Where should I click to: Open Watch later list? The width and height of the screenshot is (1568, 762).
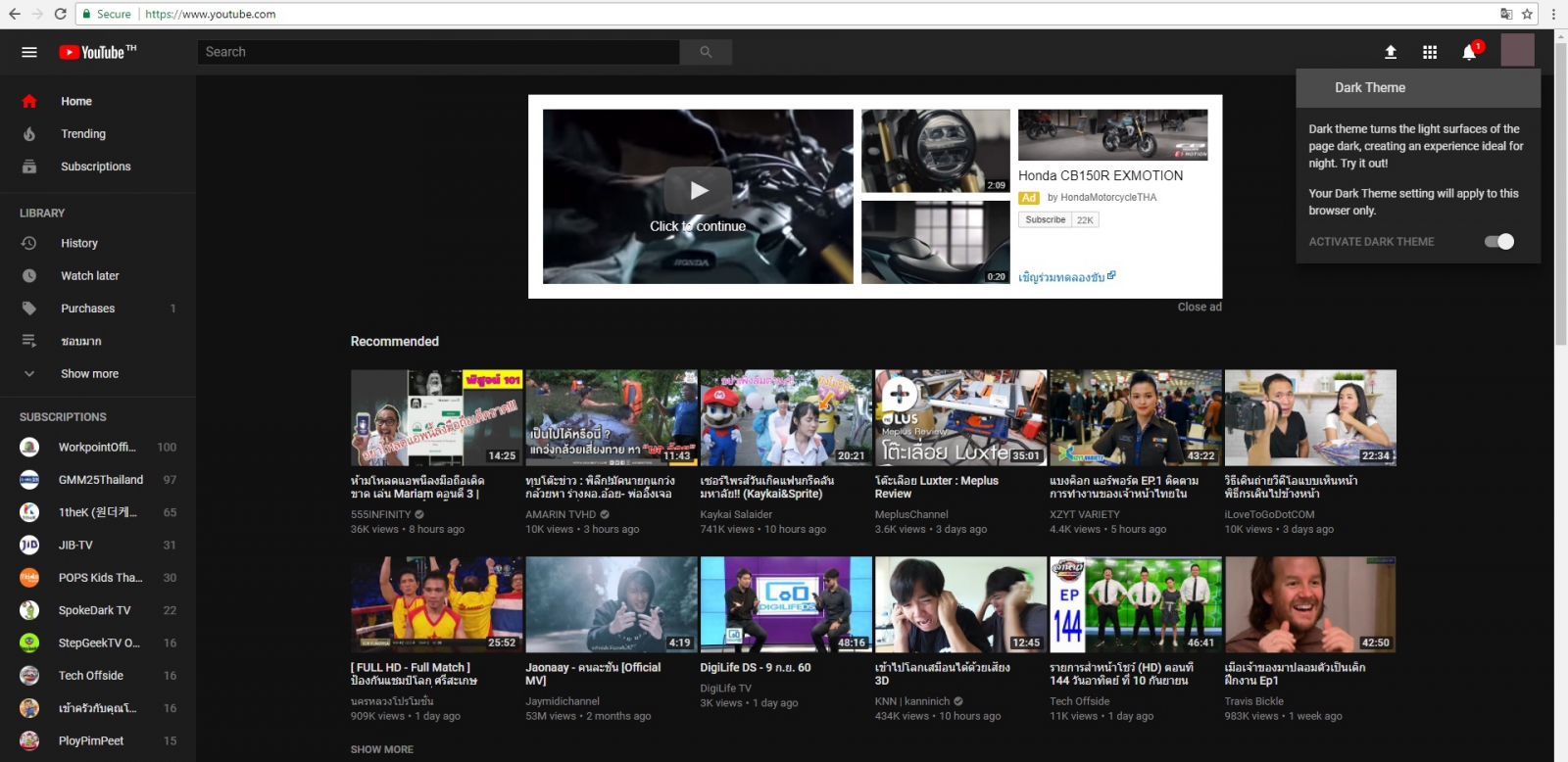click(89, 276)
